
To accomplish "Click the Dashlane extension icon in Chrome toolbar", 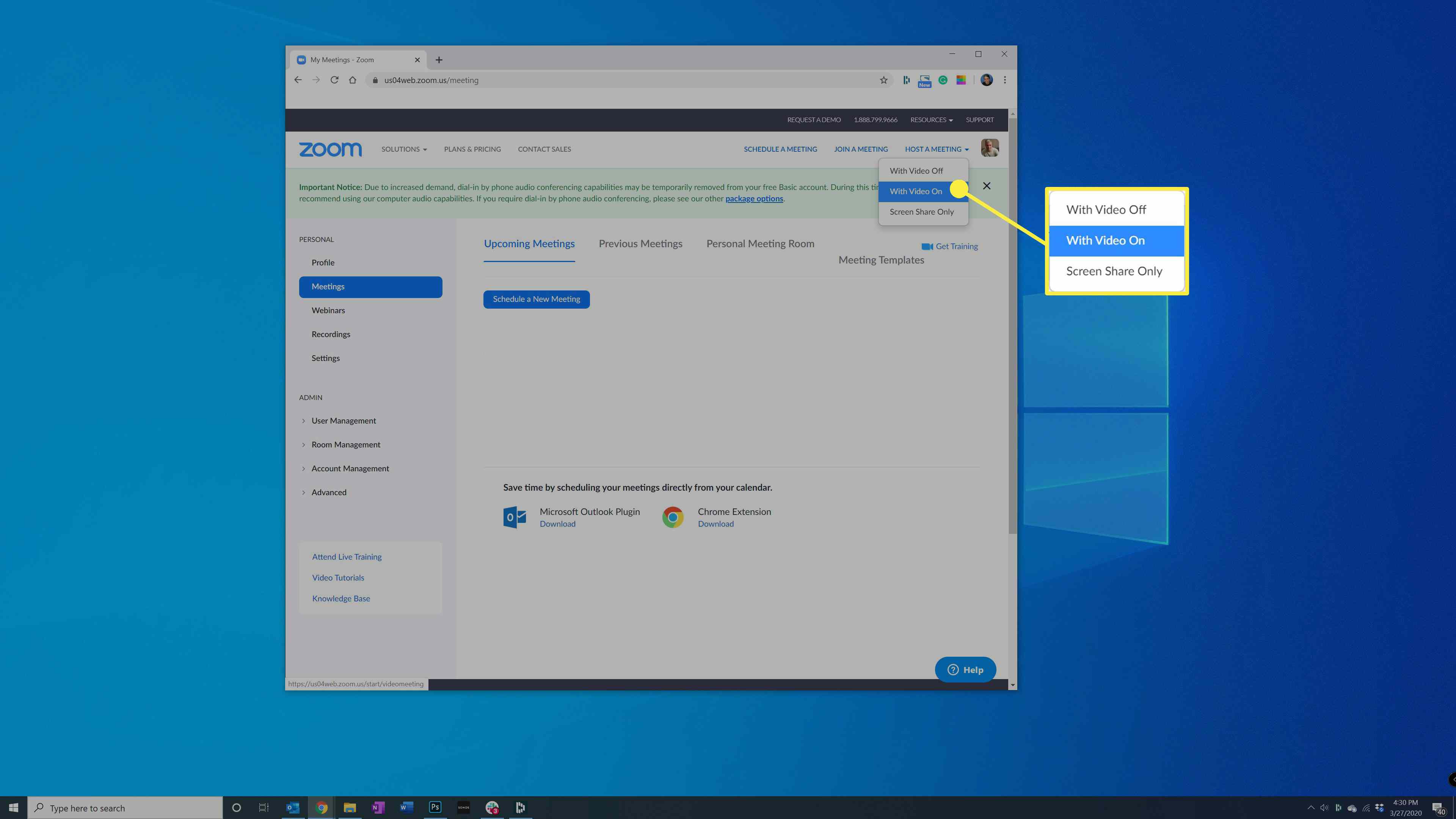I will click(906, 80).
